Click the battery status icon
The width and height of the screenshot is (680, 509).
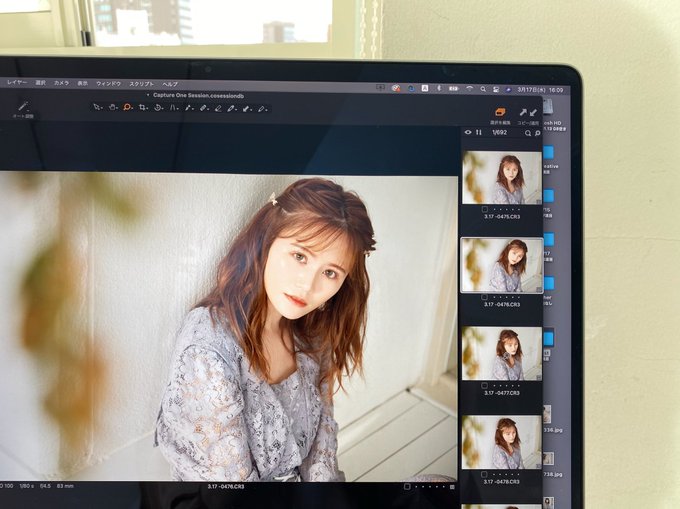coord(454,88)
